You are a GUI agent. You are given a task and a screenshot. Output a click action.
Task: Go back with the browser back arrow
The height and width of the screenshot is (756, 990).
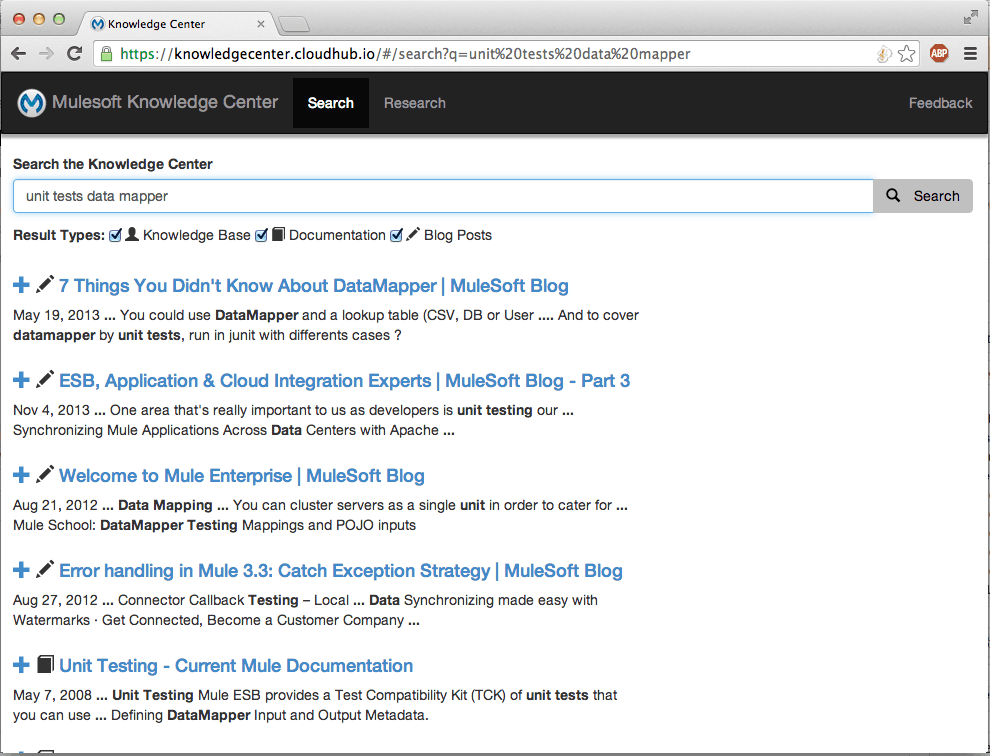pyautogui.click(x=20, y=54)
